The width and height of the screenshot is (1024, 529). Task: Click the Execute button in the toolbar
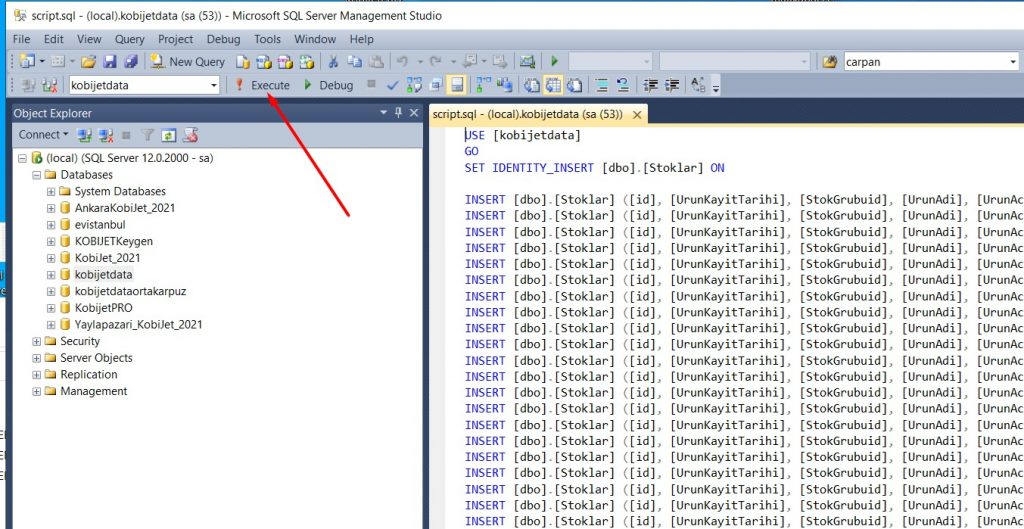[x=263, y=85]
